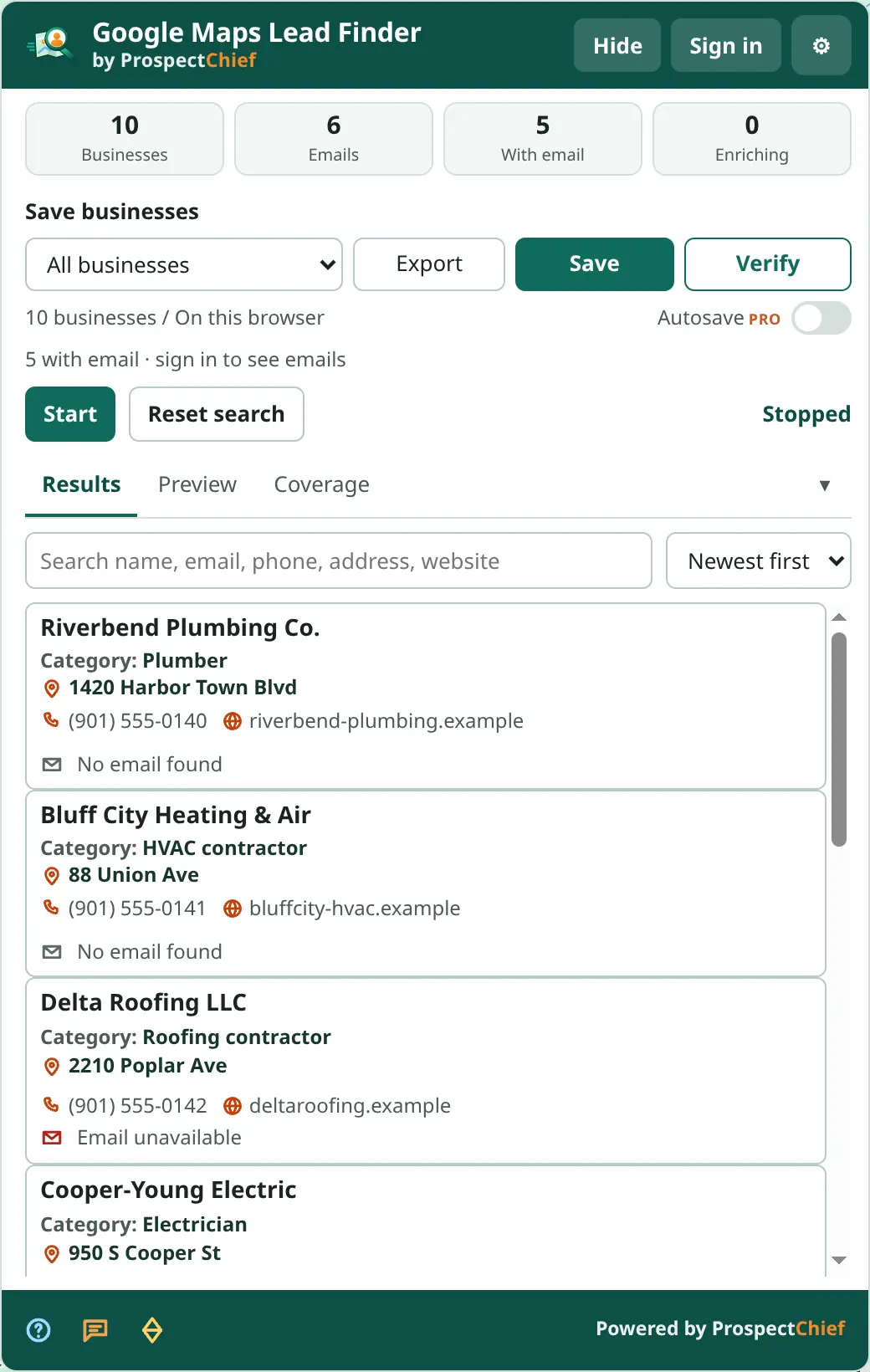Click globe icon beside deltaroofing.example
870x1372 pixels.
[233, 1106]
